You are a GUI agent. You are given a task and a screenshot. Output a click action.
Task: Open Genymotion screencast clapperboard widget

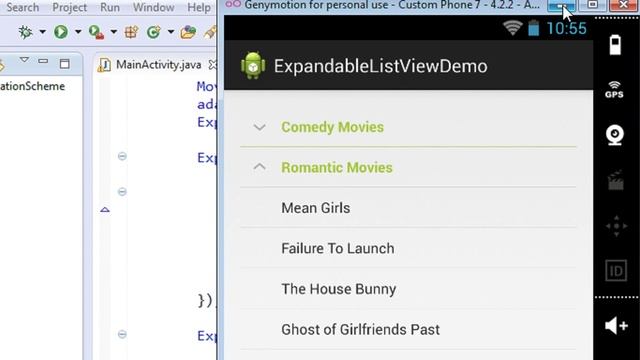(x=616, y=180)
